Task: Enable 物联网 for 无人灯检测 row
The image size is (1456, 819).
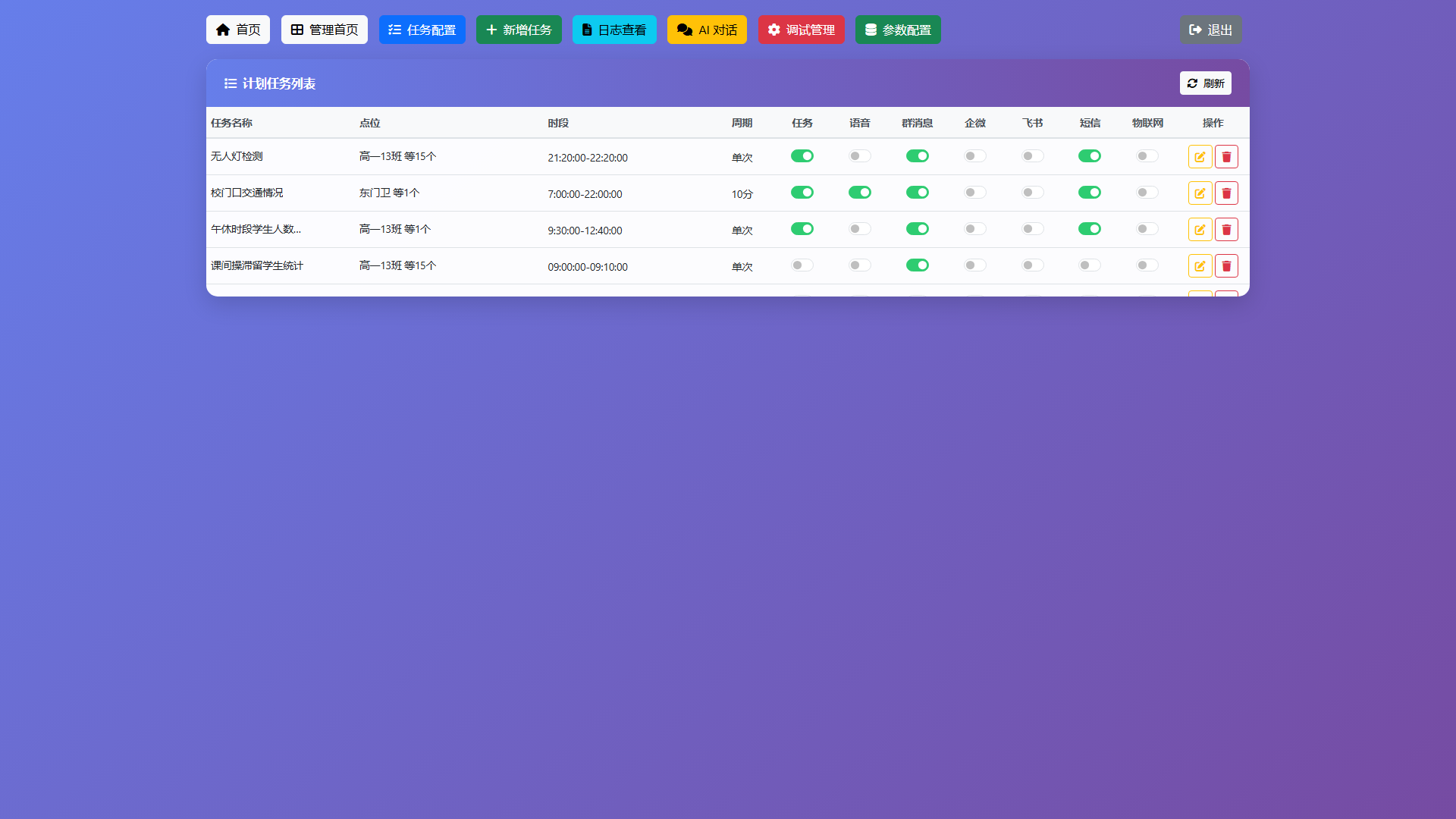Action: tap(1147, 156)
